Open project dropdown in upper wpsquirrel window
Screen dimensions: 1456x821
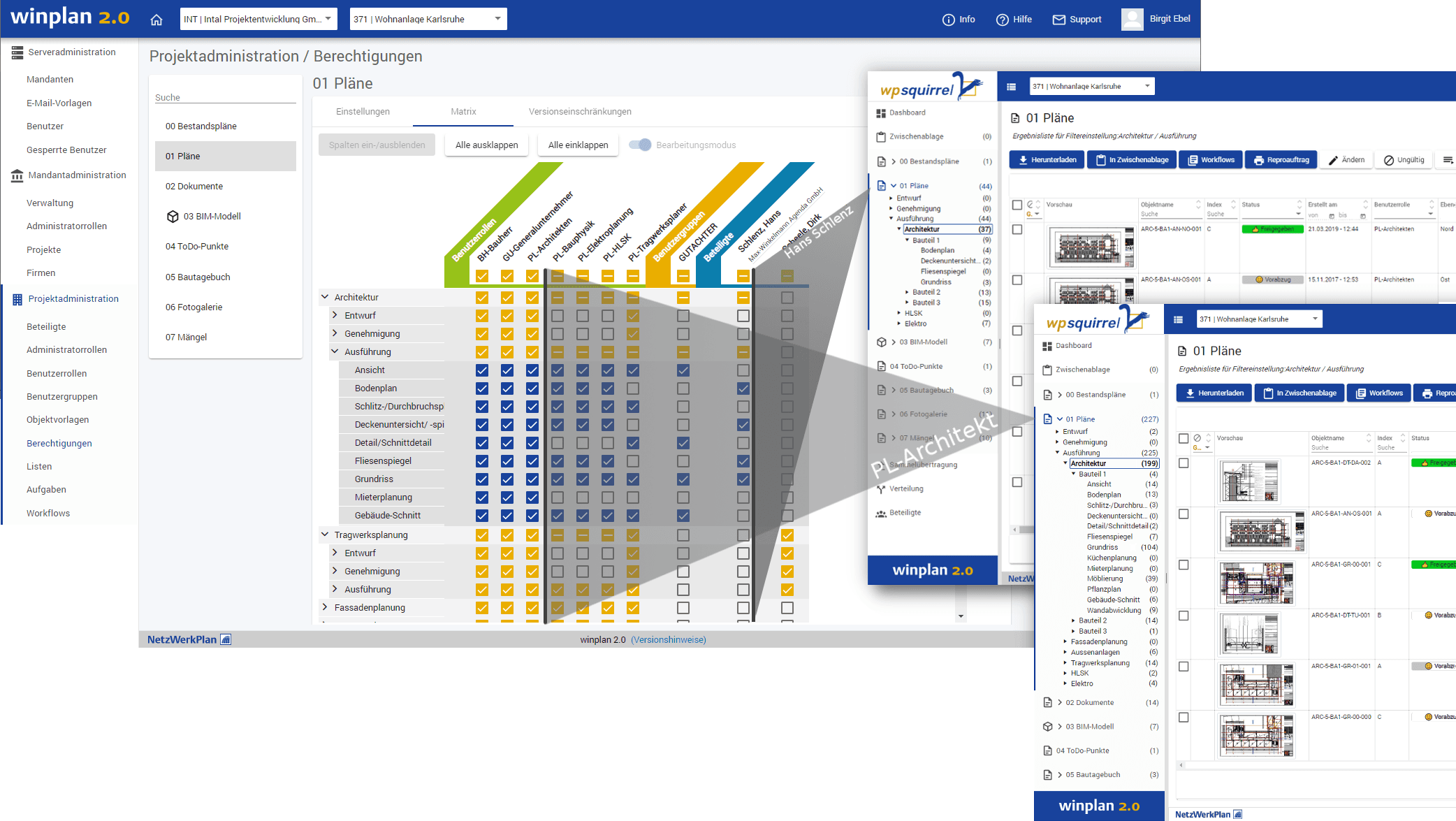tap(1093, 87)
